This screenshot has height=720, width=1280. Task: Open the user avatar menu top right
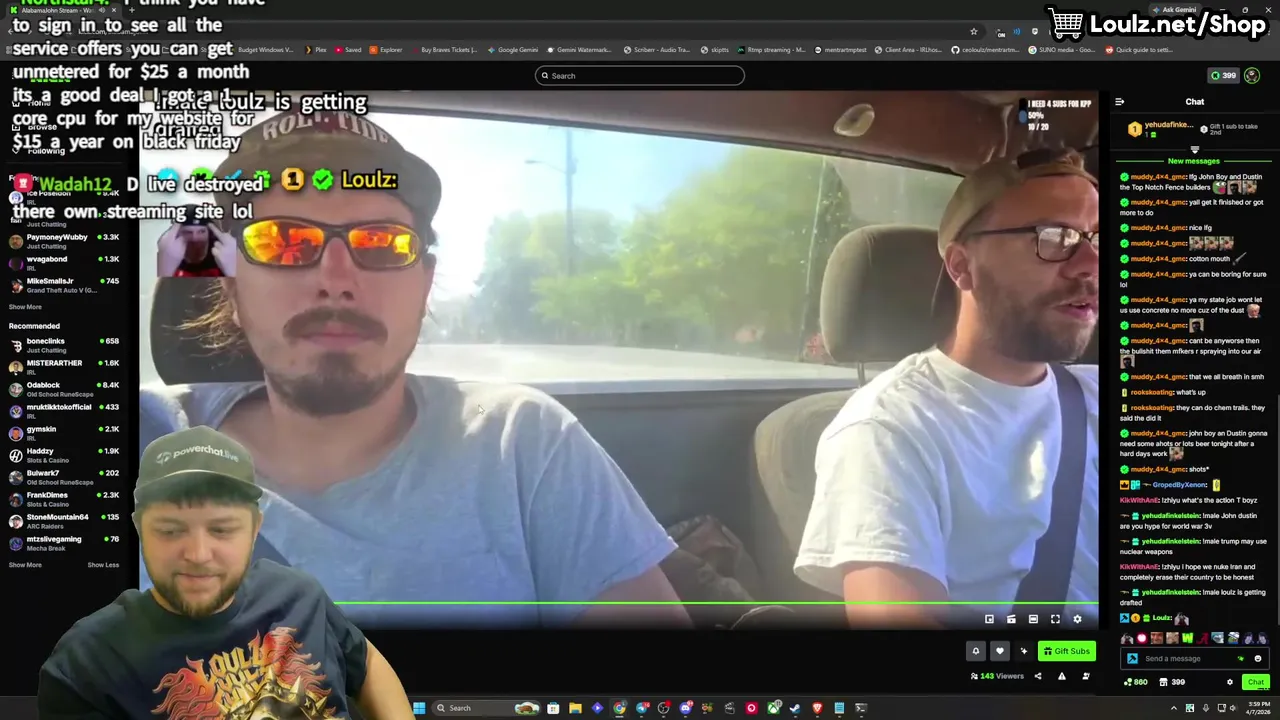pyautogui.click(x=1252, y=75)
